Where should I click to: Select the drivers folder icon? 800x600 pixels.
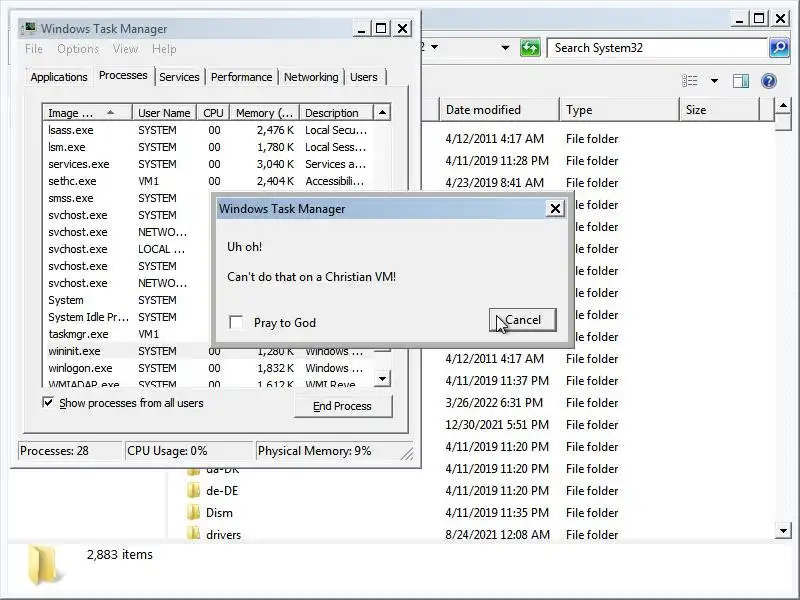193,534
